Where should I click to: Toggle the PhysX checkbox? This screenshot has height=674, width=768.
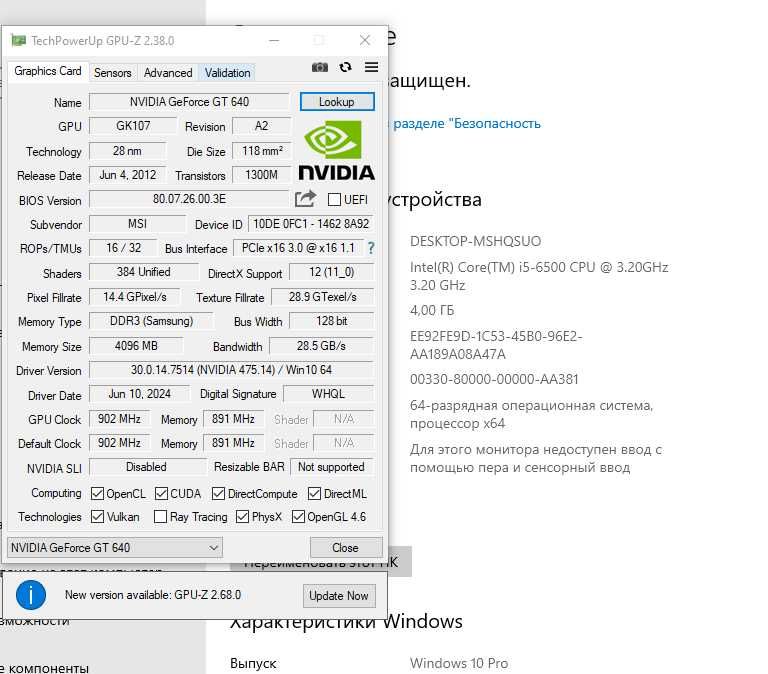(x=242, y=517)
